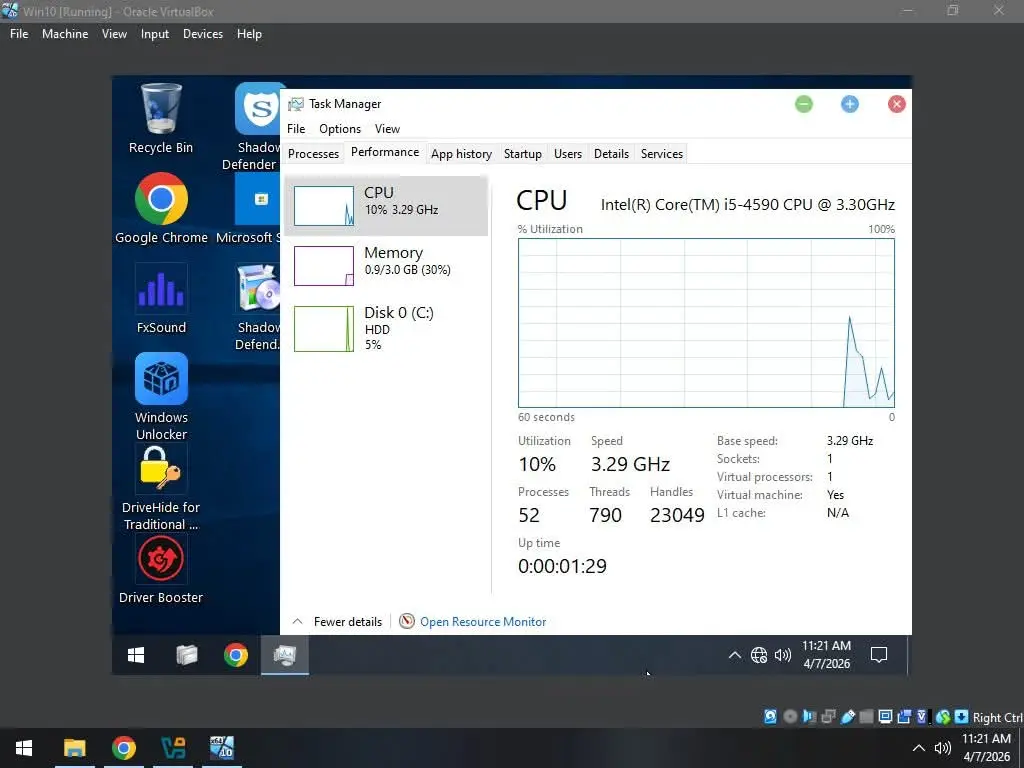
Task: Open Resource Monitor link
Action: 483,622
